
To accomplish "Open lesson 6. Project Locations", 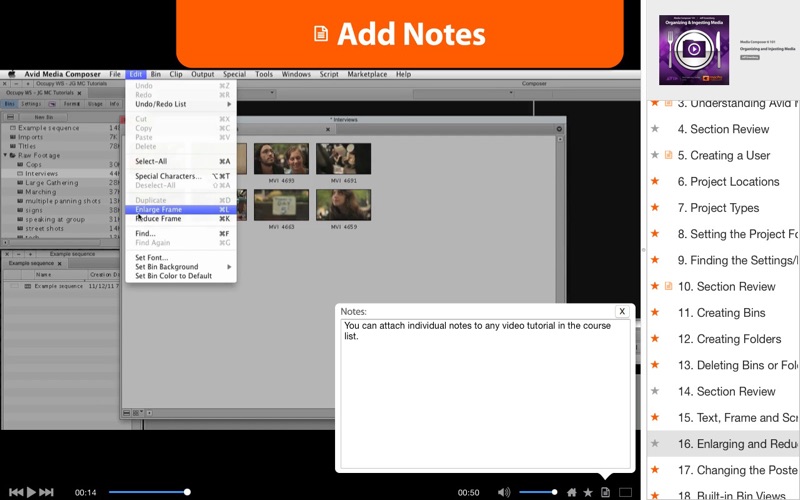I will tap(728, 181).
